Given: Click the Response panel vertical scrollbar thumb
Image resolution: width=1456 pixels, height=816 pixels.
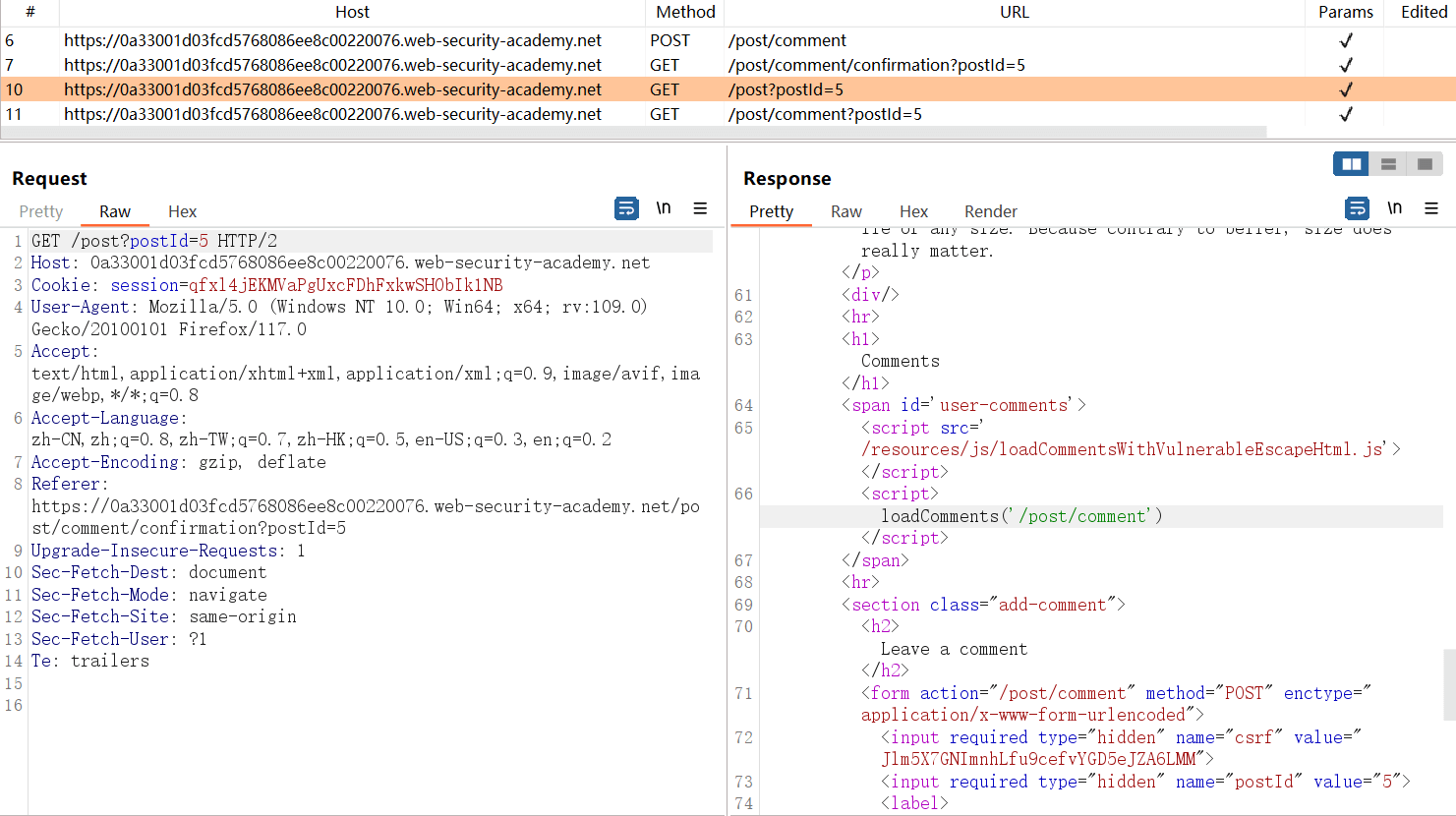Looking at the screenshot, I should (1449, 684).
